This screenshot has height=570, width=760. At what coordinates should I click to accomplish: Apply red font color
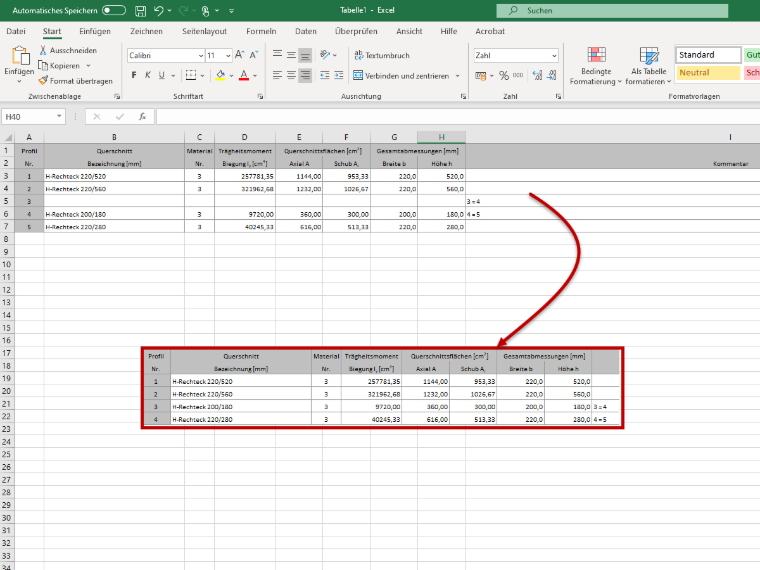pos(244,75)
